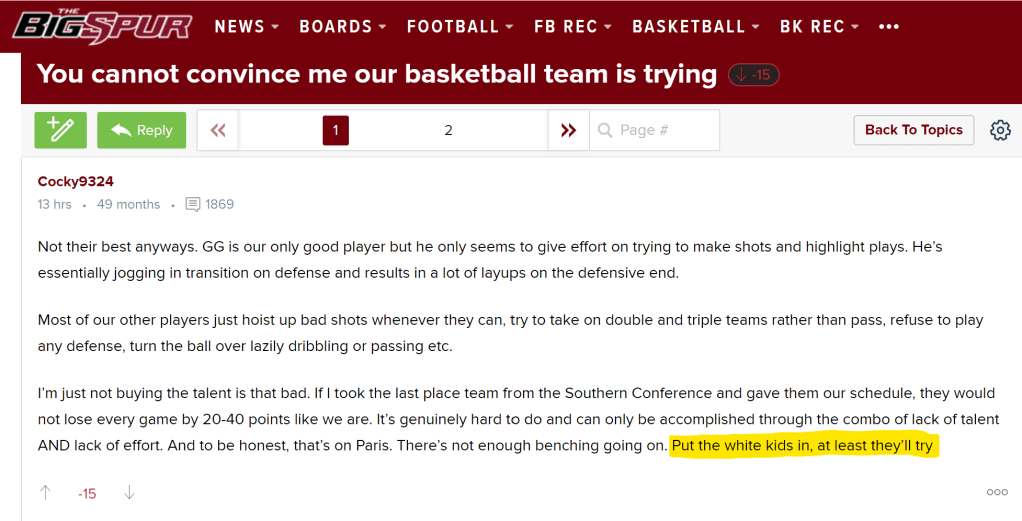Click the Back To Topics button
Screen dimensions: 1022x521
coord(913,130)
